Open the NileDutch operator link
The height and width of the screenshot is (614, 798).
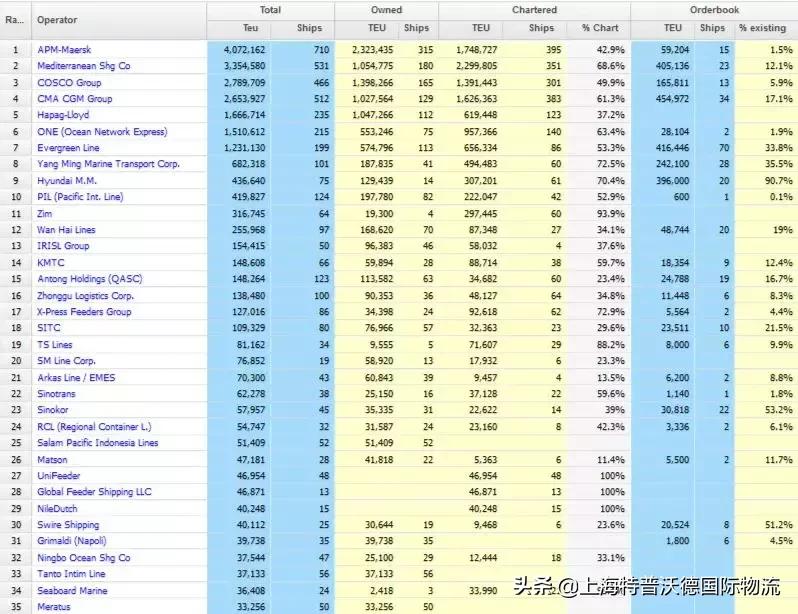(58, 509)
